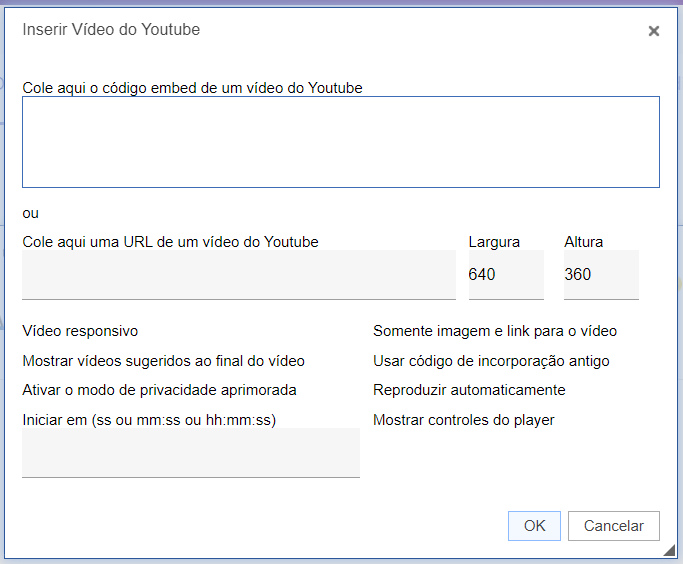
Task: Focus the Iniciar em start time field
Action: click(x=191, y=453)
